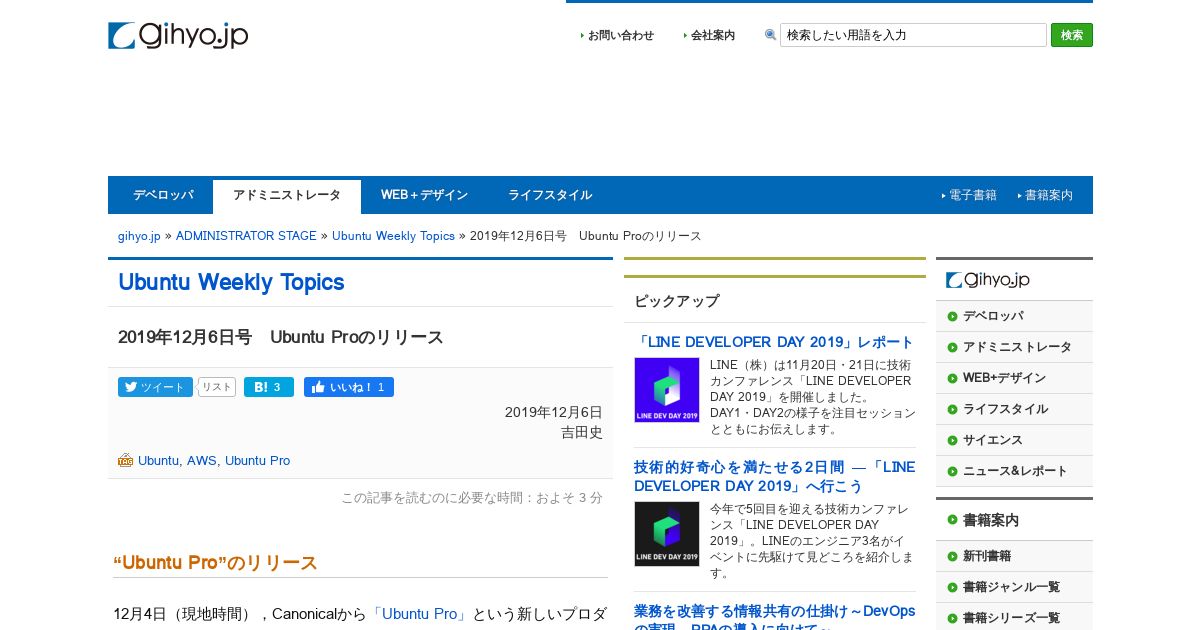Open the gihyo.jp logo in the header
This screenshot has height=630, width=1200.
(x=178, y=35)
